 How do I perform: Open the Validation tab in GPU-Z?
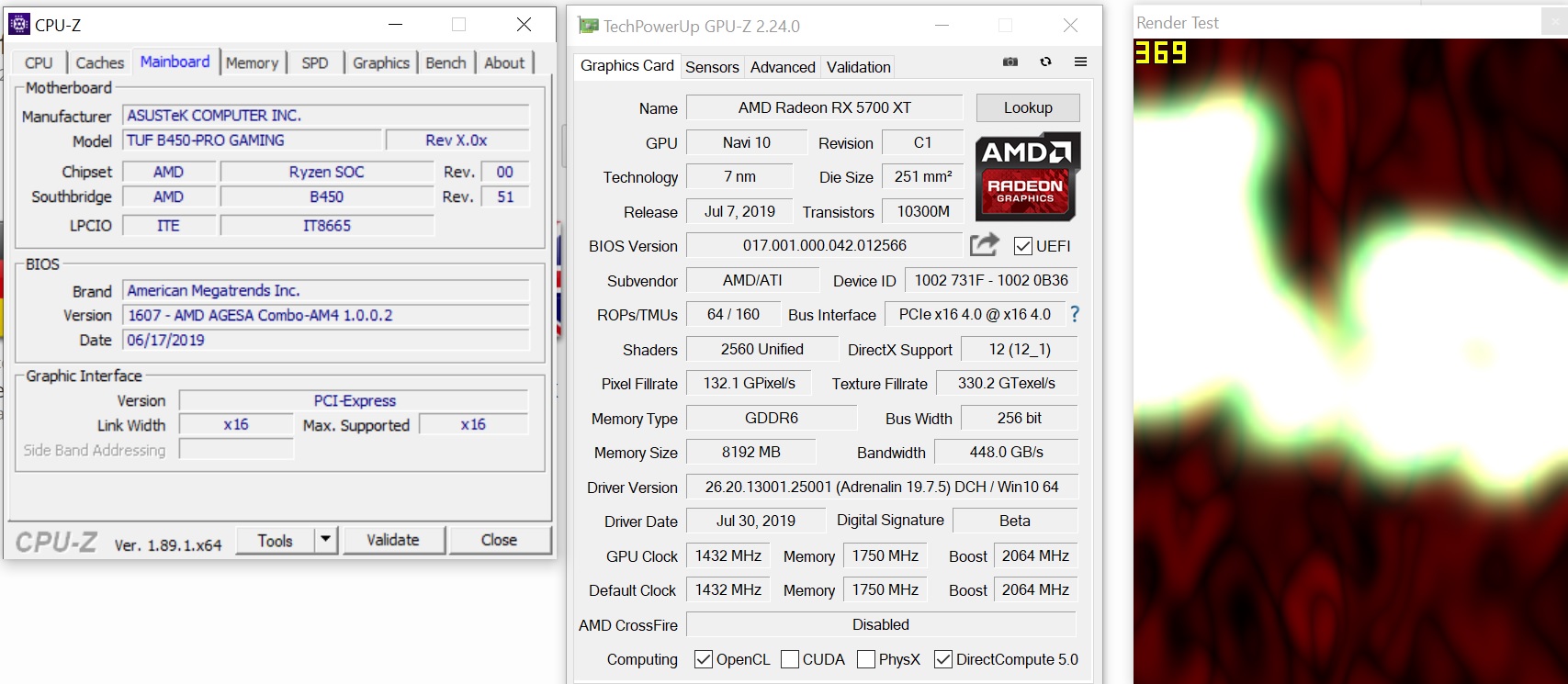click(x=859, y=67)
